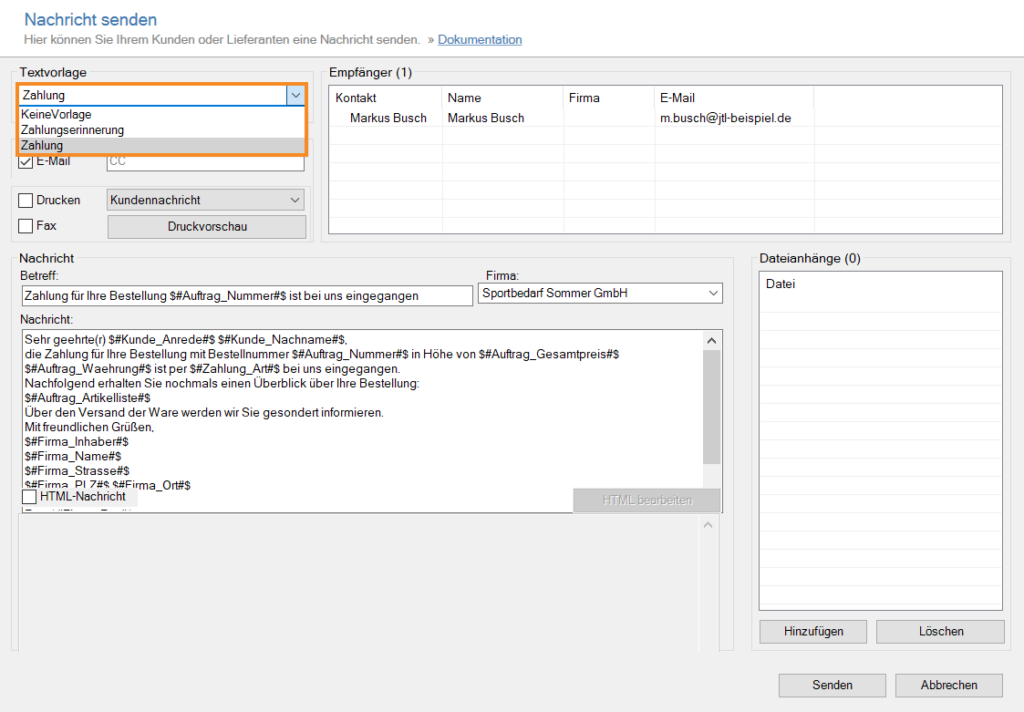
Task: Select Zahlung entry in dropdown list
Action: 42,146
